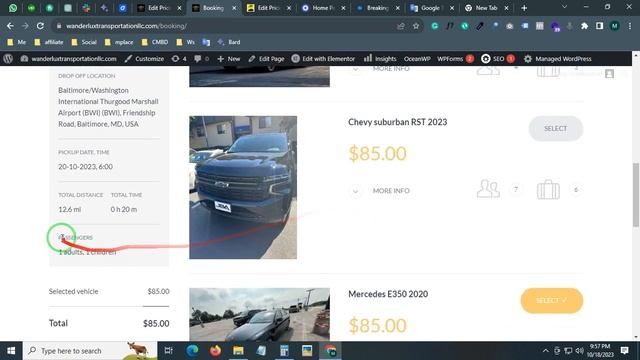Image resolution: width=640 pixels, height=360 pixels.
Task: Switch to the New Tab tab
Action: [x=486, y=8]
